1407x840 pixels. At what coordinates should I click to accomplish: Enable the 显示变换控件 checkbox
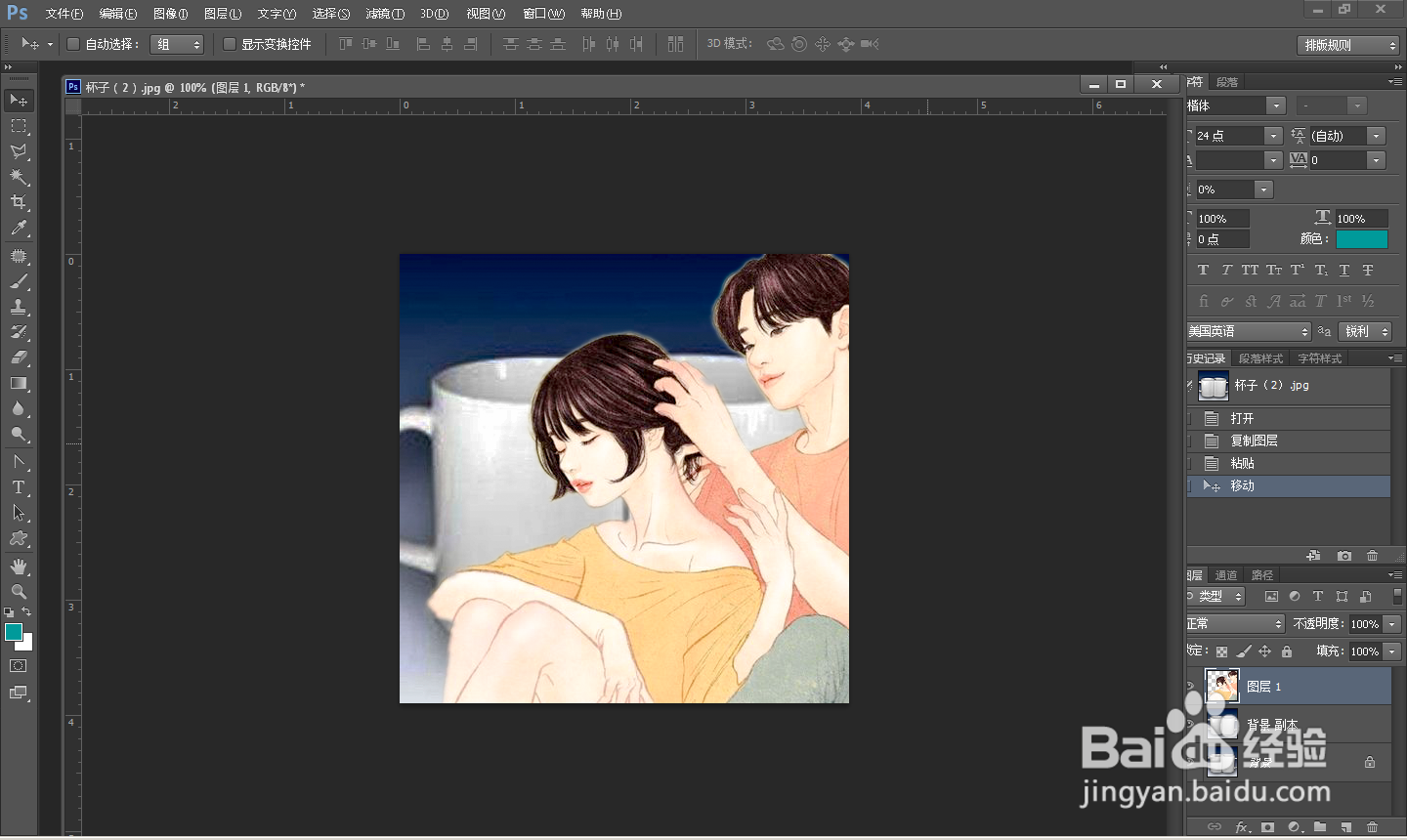[x=230, y=44]
